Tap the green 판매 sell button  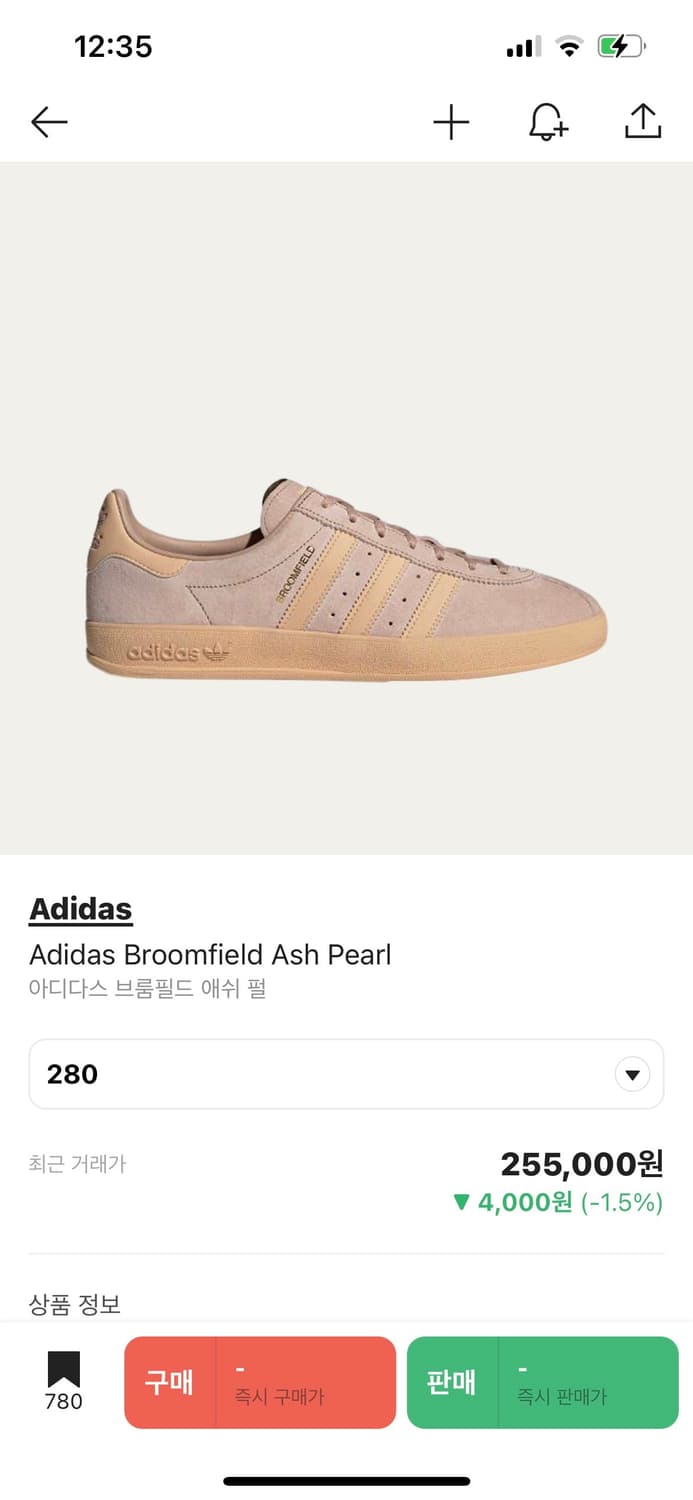(x=542, y=1382)
